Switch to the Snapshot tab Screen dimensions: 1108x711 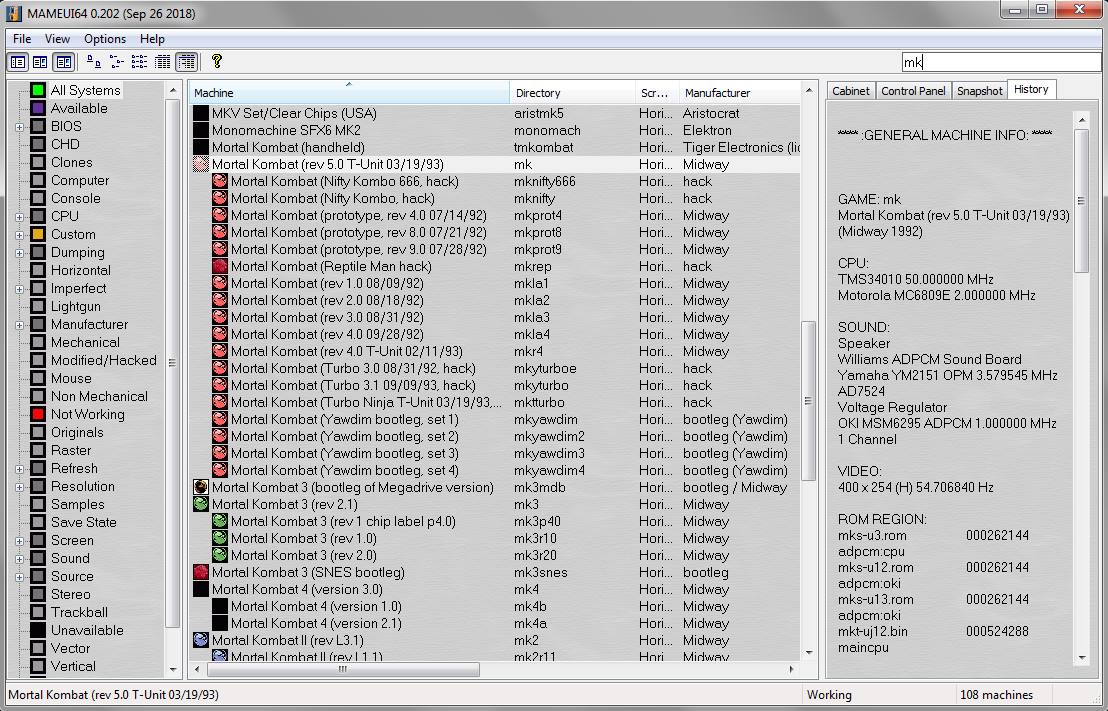point(979,91)
